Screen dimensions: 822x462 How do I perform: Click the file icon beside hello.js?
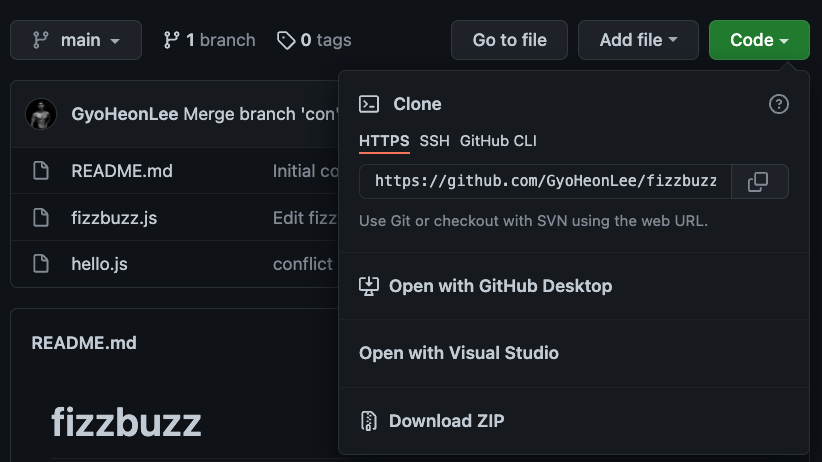coord(41,264)
